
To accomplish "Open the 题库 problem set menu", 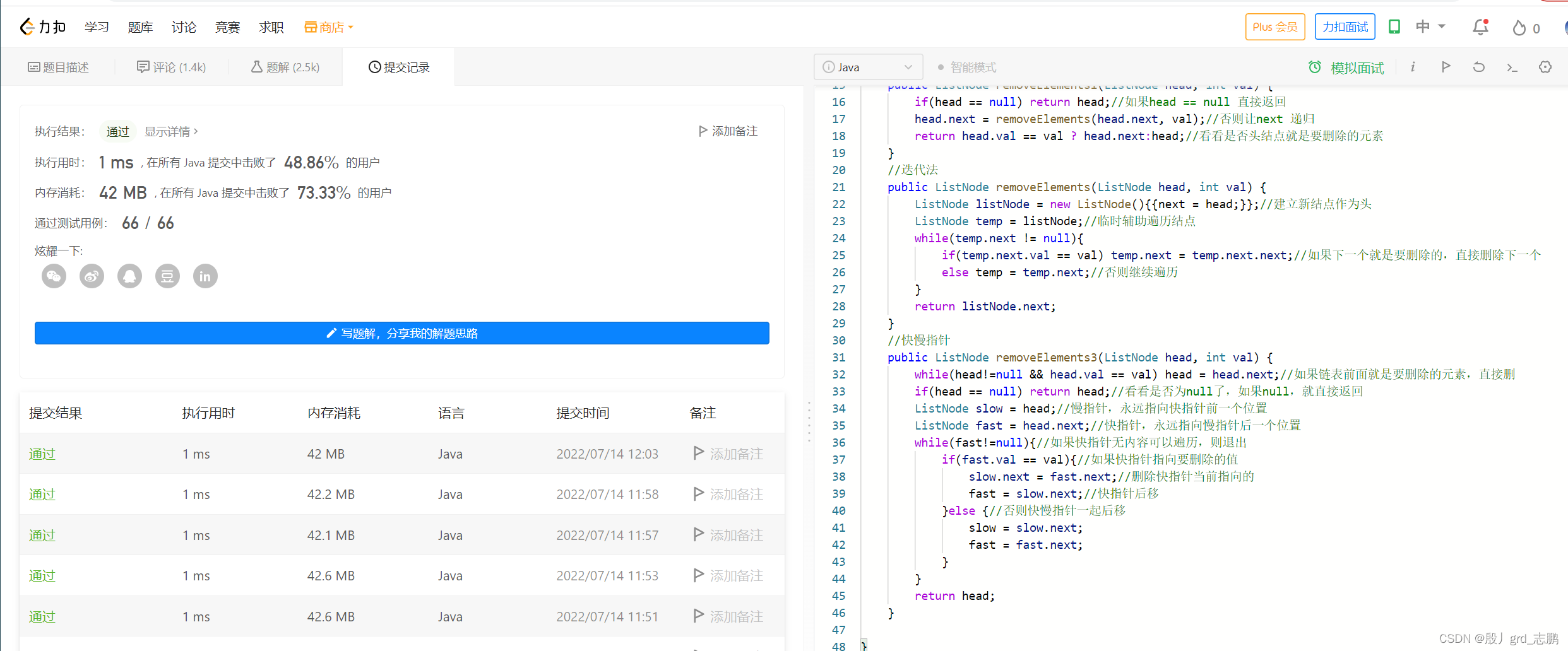I will (x=140, y=27).
